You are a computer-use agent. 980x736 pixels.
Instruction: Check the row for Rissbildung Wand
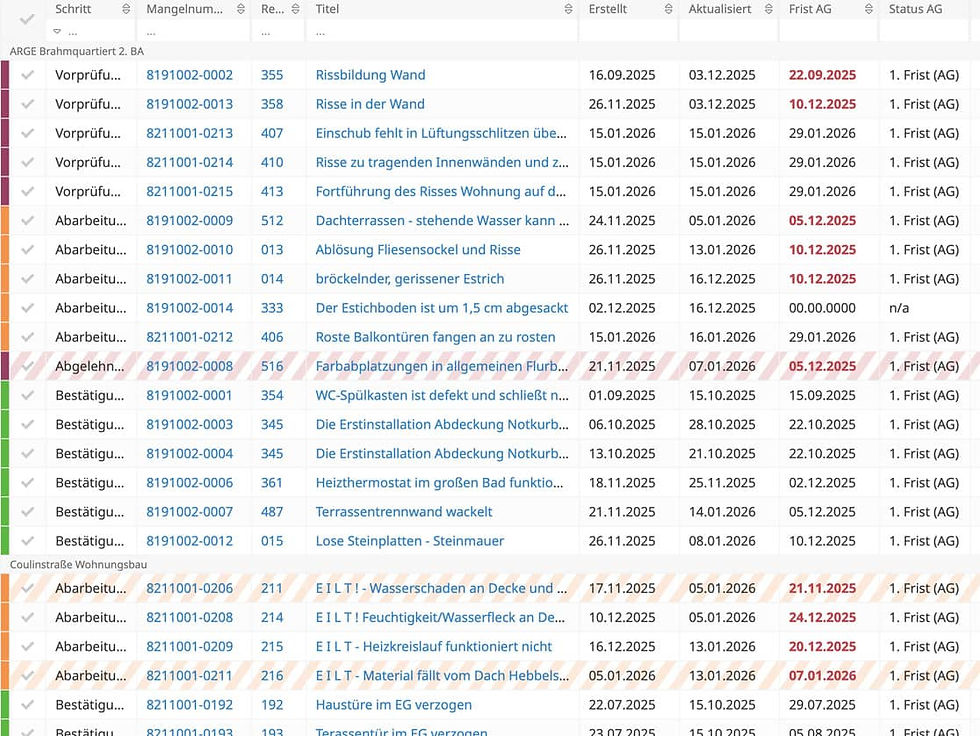(27, 75)
